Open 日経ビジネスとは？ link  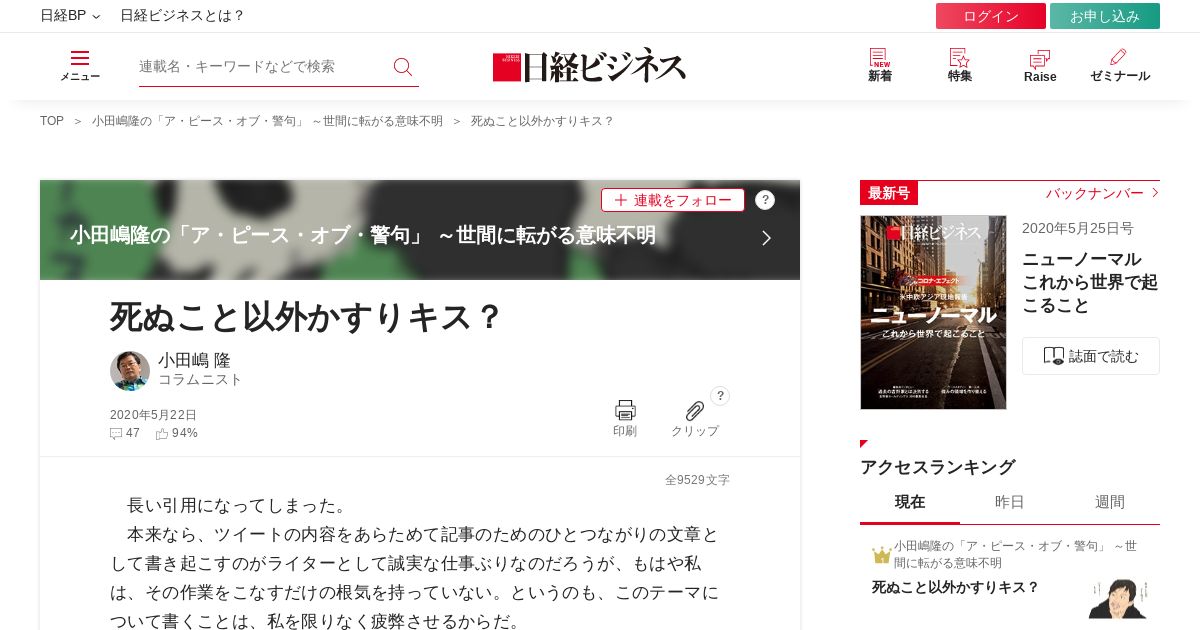point(182,16)
